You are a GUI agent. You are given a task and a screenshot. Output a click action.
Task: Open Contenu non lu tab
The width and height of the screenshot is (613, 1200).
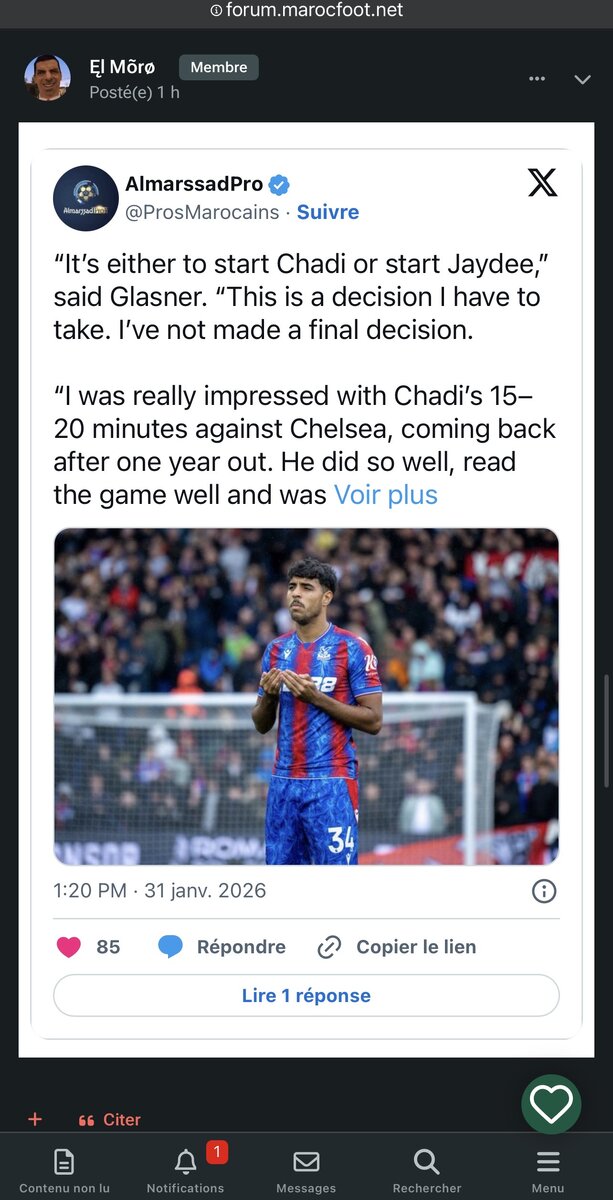point(64,1162)
